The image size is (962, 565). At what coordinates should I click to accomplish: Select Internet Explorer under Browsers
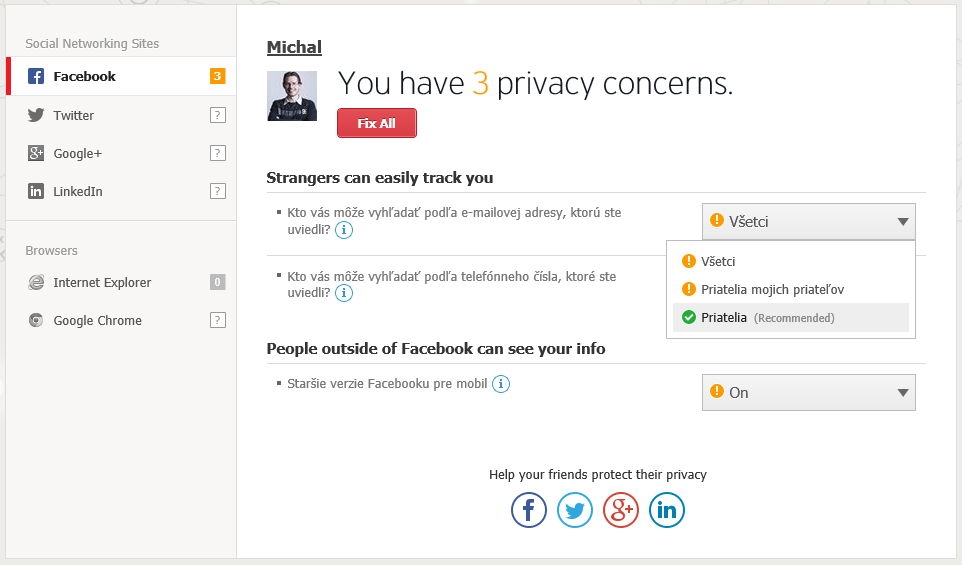(102, 282)
